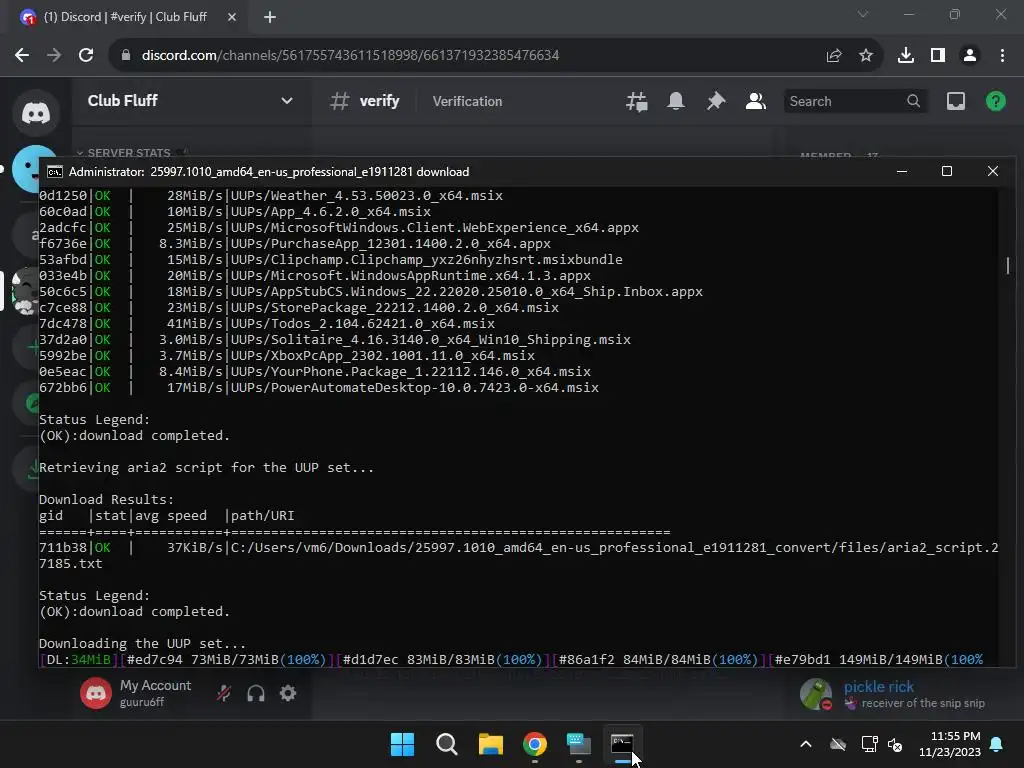Open Chrome tab search chevron
Image resolution: width=1024 pixels, height=768 pixels.
click(863, 14)
